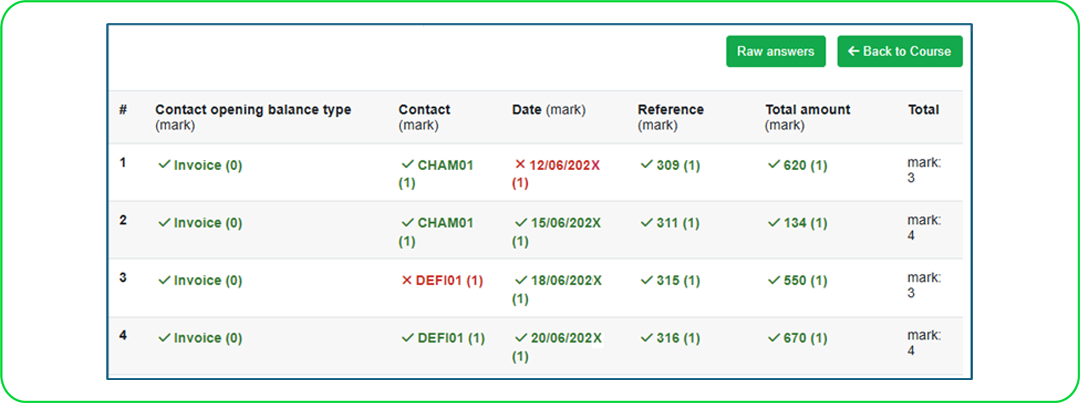Click the Back to Course button
This screenshot has width=1080, height=403.
899,51
